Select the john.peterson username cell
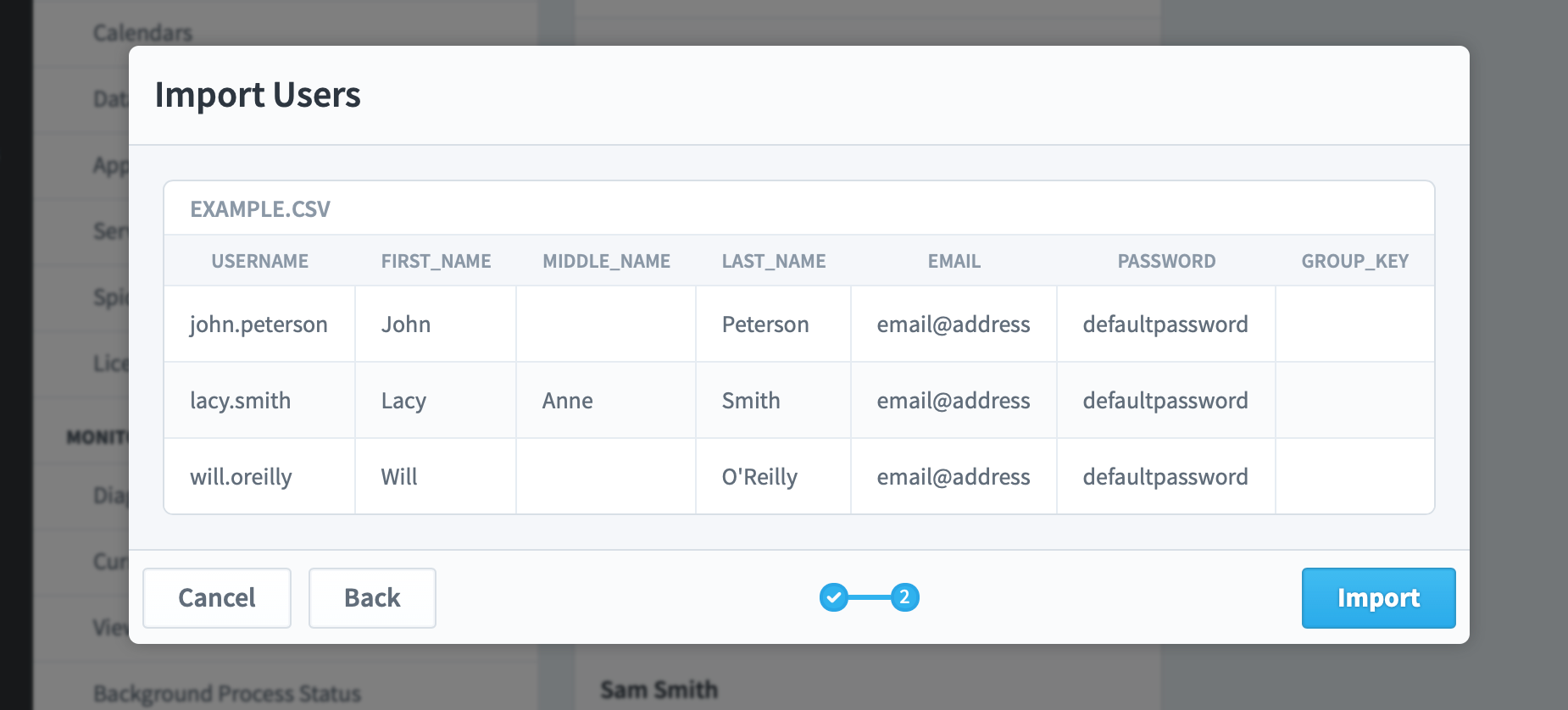The height and width of the screenshot is (710, 1568). 259,324
